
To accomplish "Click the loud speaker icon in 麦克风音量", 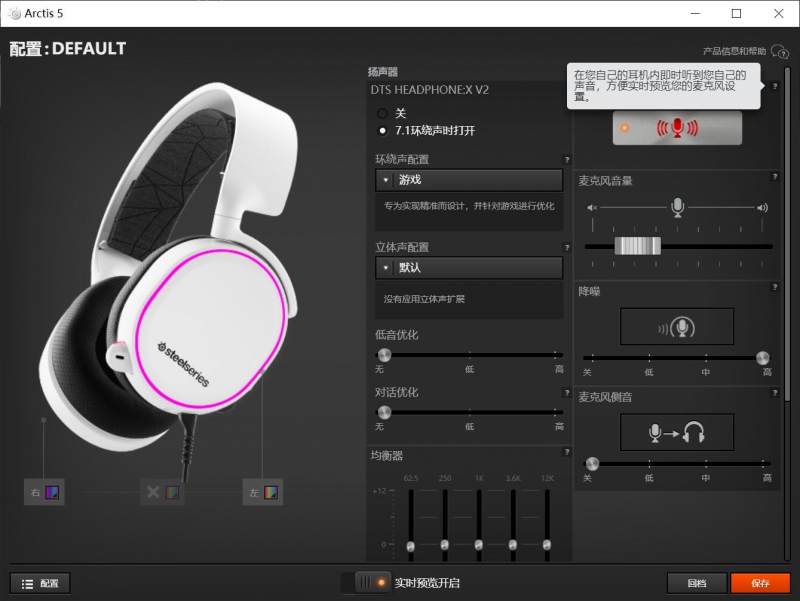I will click(762, 208).
